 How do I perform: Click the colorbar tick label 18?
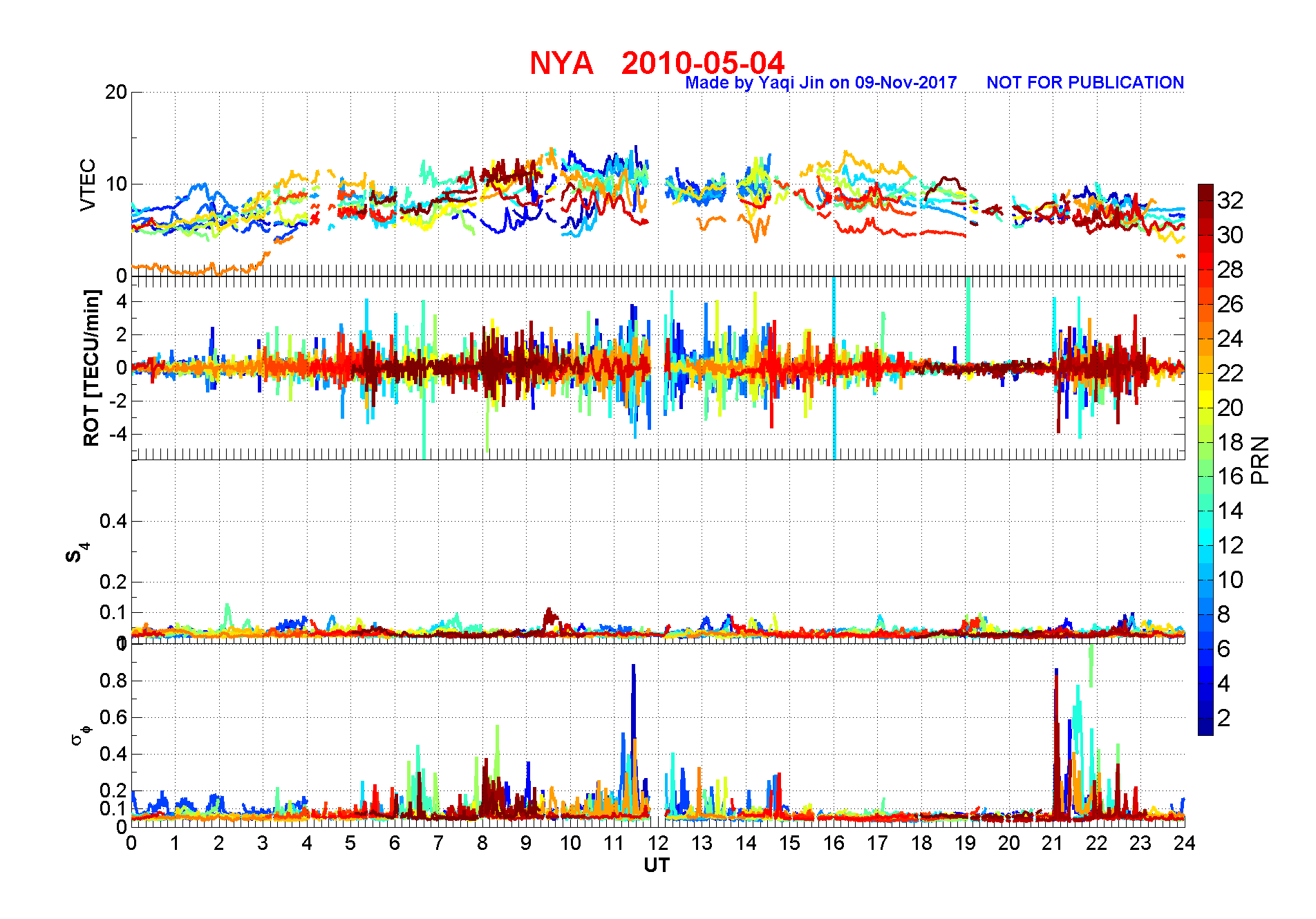click(x=1230, y=442)
